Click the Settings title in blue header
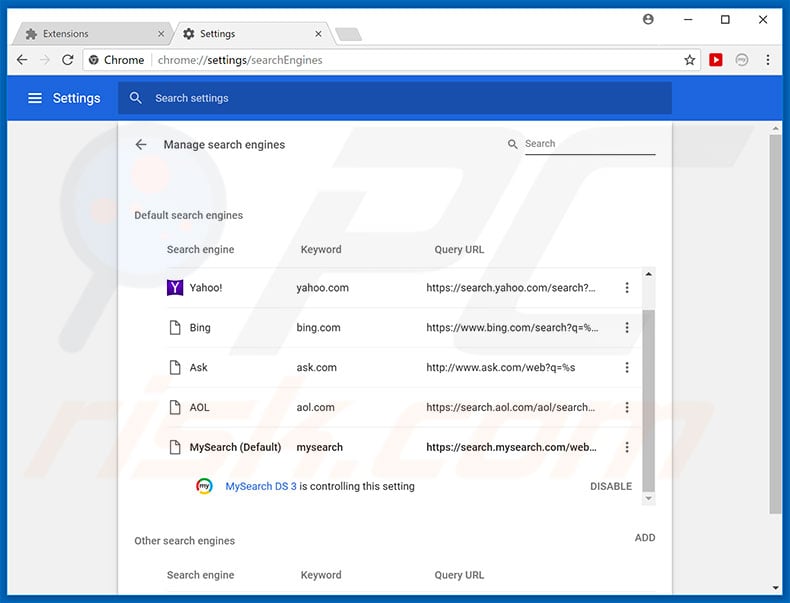The width and height of the screenshot is (790, 603). coord(77,98)
